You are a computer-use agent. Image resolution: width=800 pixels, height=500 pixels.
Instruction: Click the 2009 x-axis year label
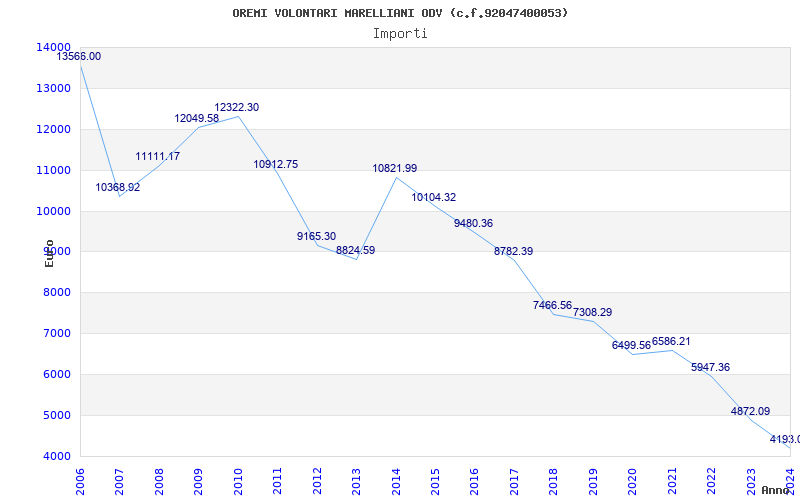point(198,481)
